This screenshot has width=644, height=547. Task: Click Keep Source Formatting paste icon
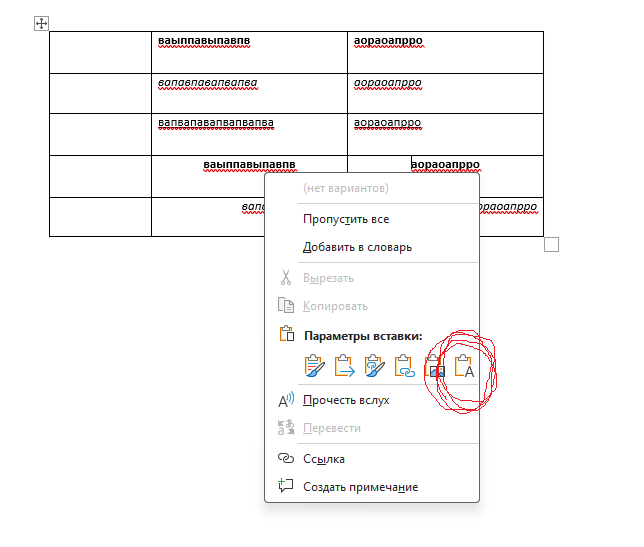(314, 368)
